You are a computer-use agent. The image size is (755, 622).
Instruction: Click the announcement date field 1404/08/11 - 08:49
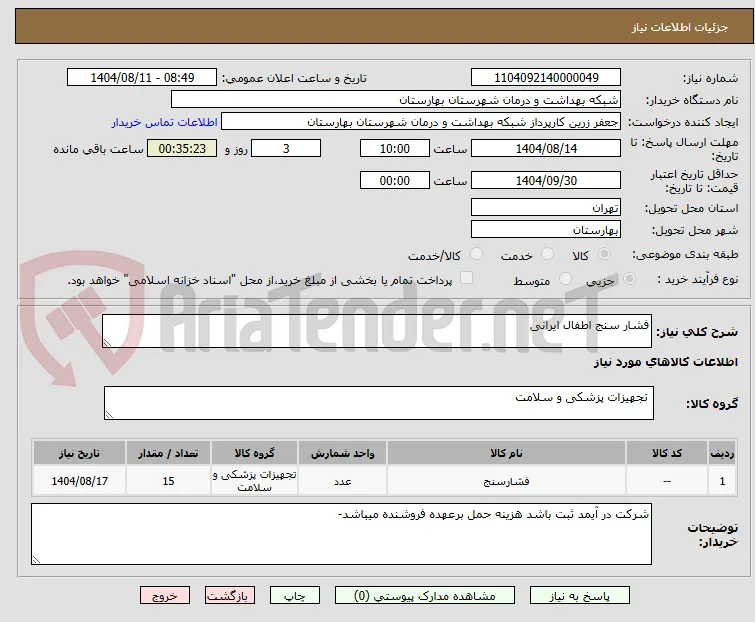pos(142,78)
